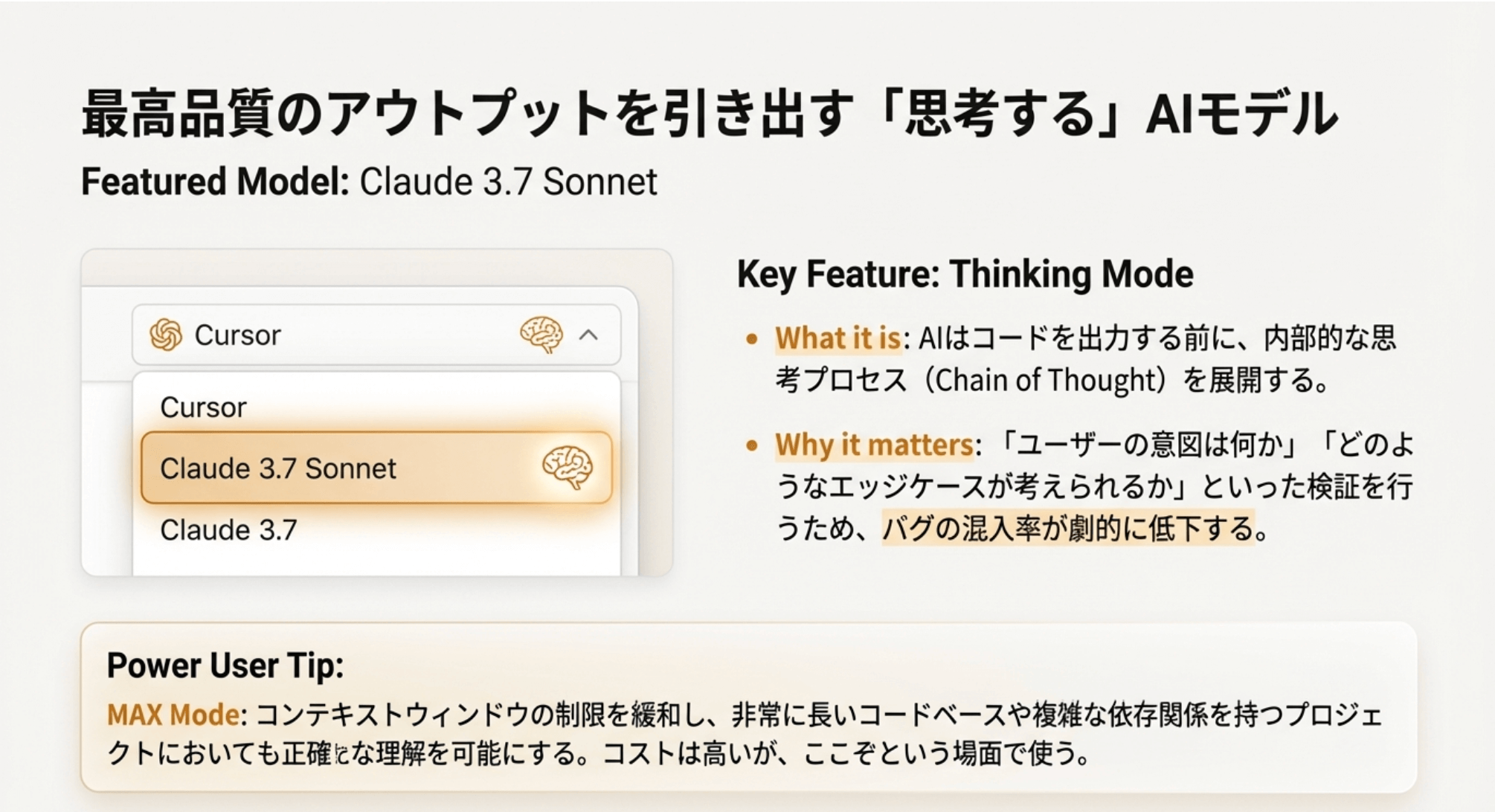The height and width of the screenshot is (812, 1495).
Task: Click the orange bullet before "What it is"
Action: 752,339
